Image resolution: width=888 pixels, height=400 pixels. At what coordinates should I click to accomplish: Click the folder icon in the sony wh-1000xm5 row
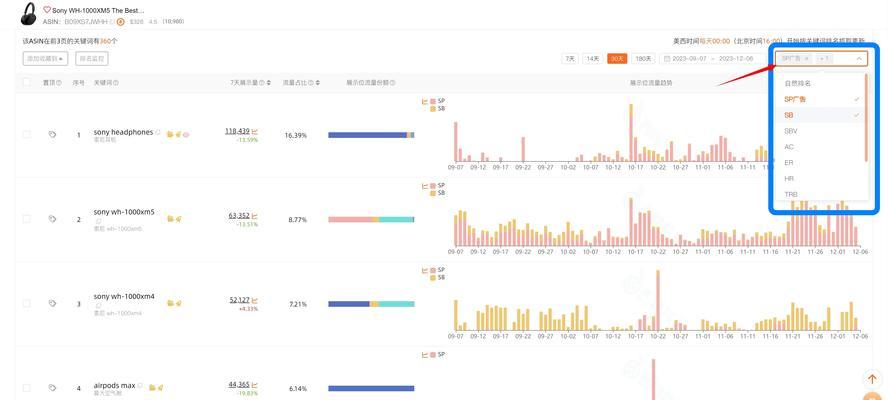click(170, 219)
